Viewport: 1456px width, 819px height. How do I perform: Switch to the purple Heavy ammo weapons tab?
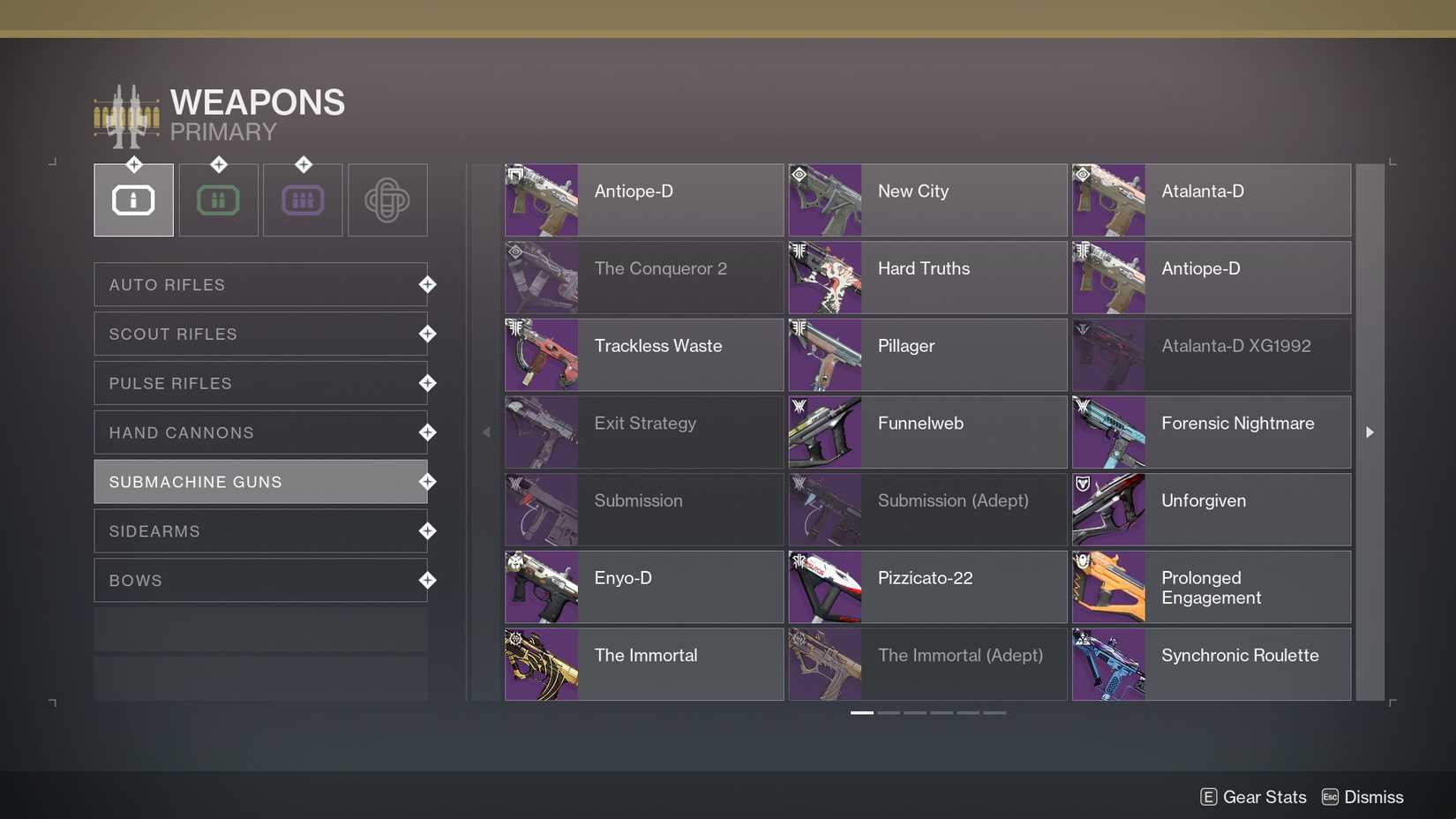click(x=303, y=200)
